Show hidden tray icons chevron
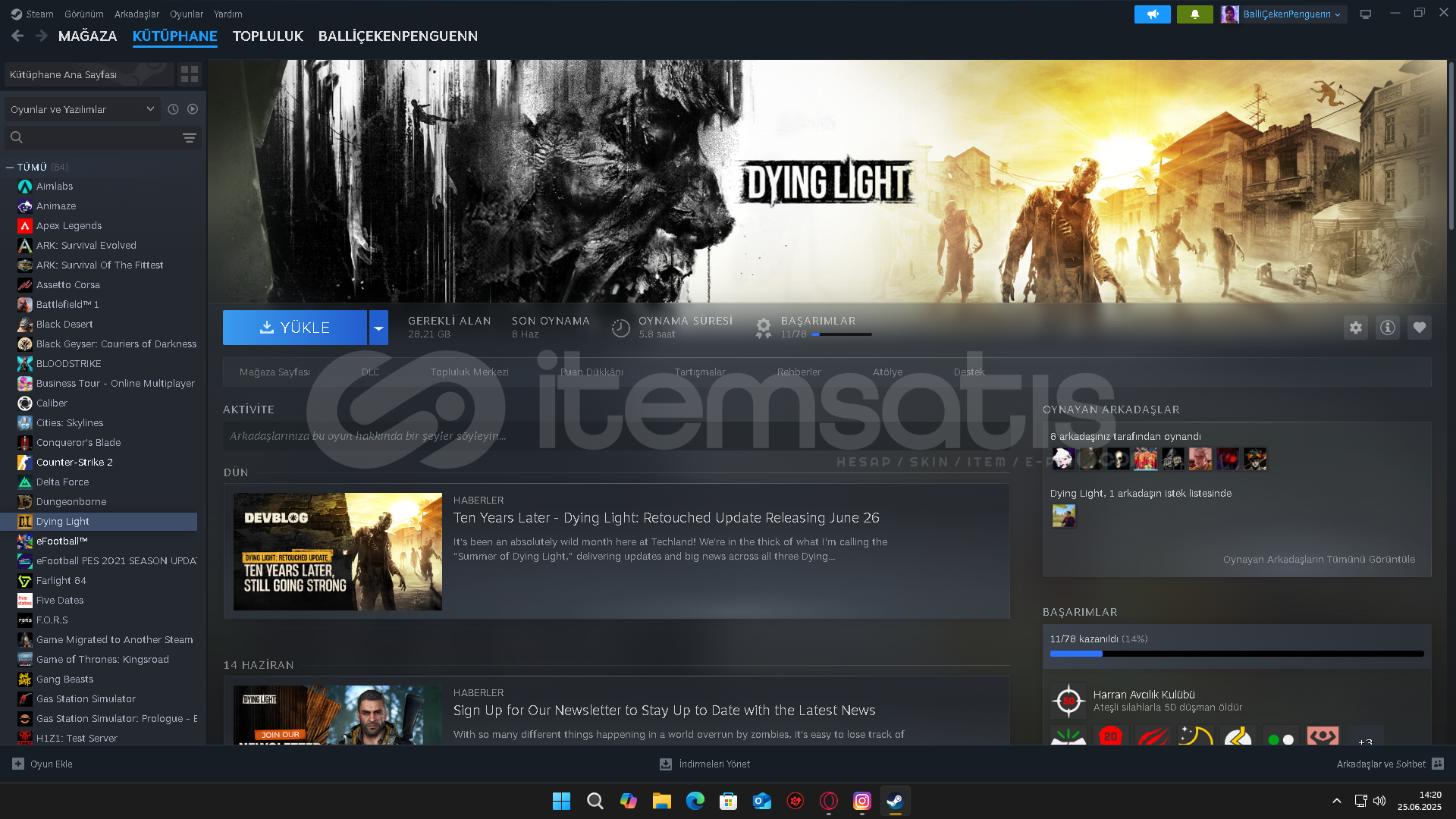The height and width of the screenshot is (819, 1456). (x=1337, y=801)
